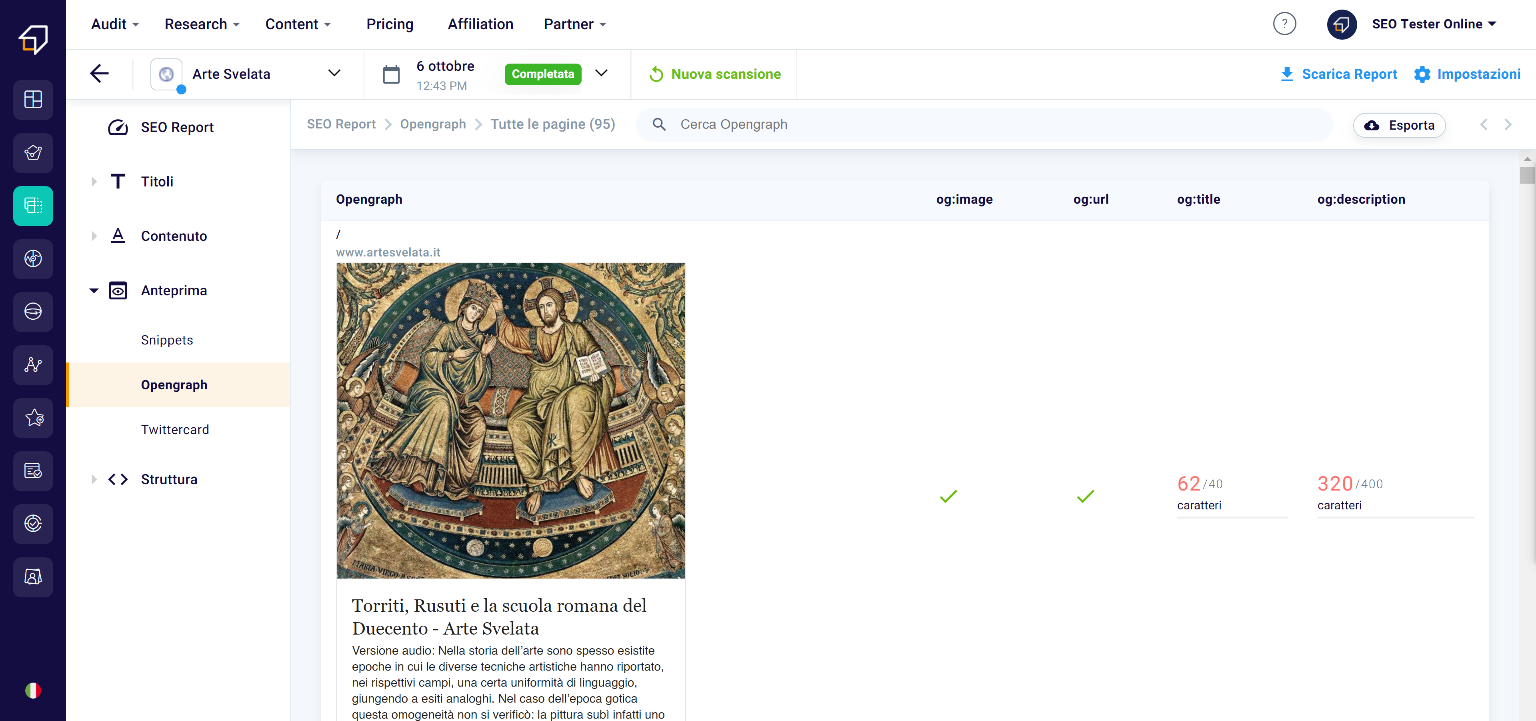Open the Research dropdown menu
Image resolution: width=1536 pixels, height=721 pixels.
coord(202,24)
